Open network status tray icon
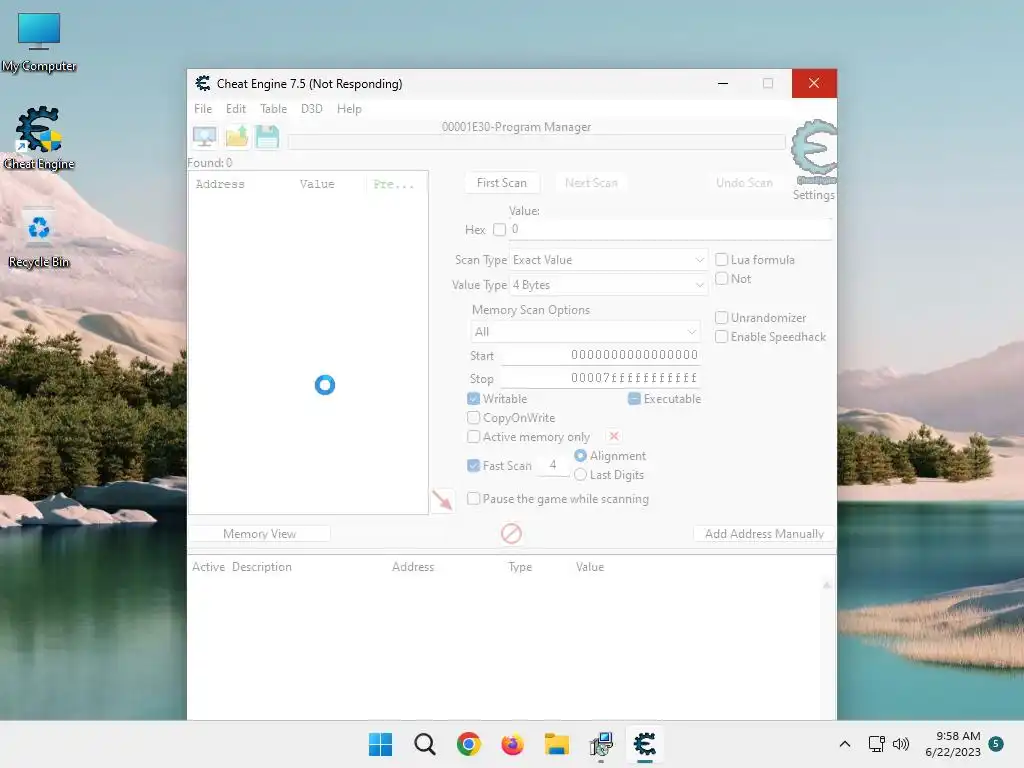Image resolution: width=1024 pixels, height=768 pixels. tap(876, 744)
